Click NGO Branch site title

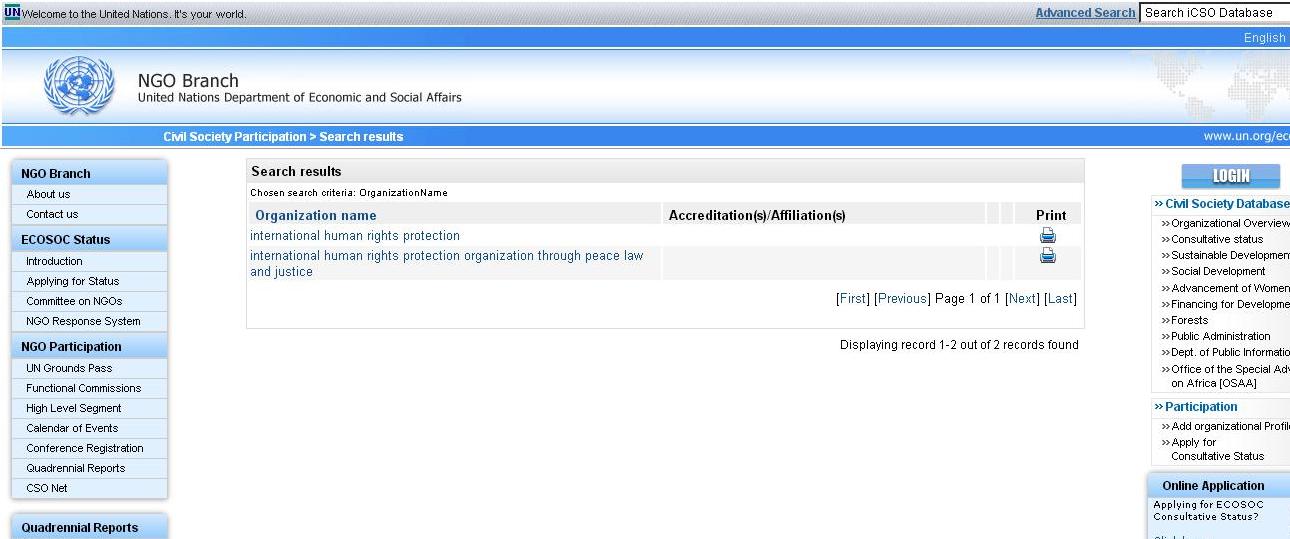188,81
